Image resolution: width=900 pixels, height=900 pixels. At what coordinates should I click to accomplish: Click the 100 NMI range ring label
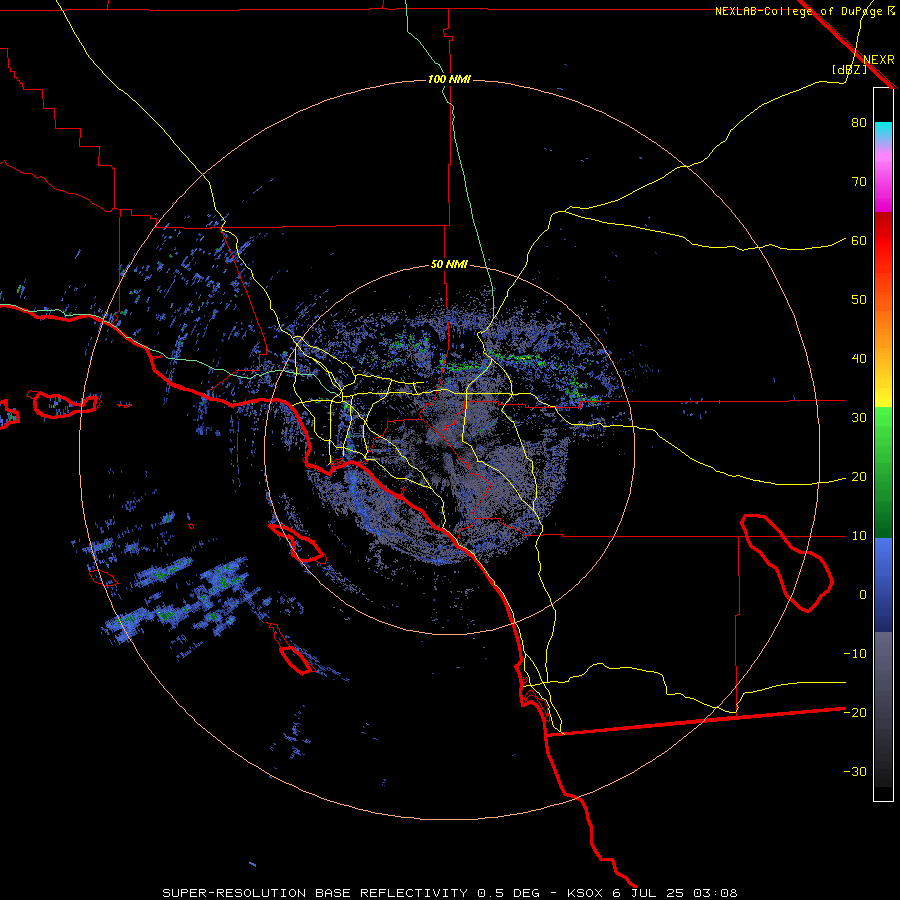[449, 79]
